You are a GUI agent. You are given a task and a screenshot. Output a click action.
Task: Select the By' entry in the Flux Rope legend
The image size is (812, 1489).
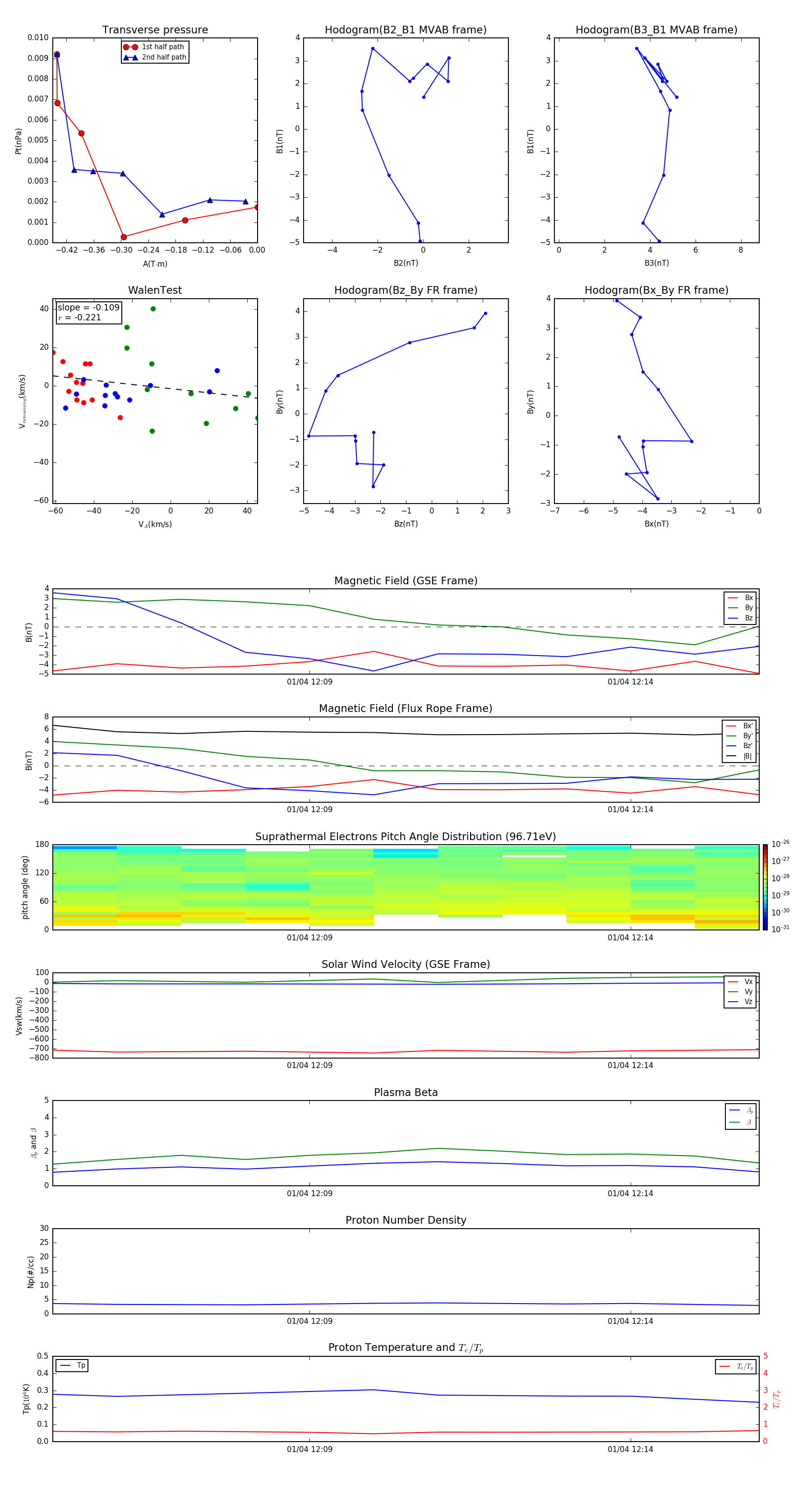coord(740,736)
